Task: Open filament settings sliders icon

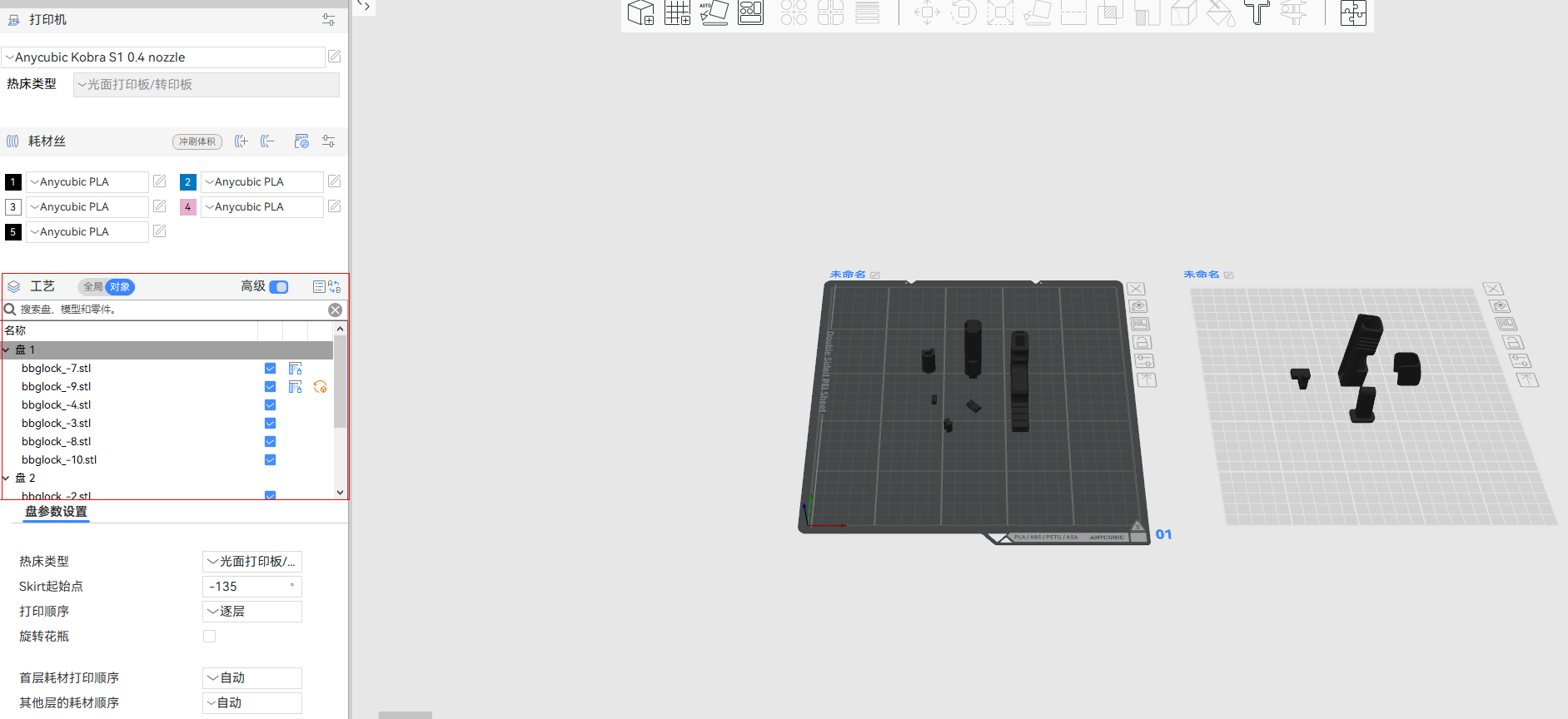Action: point(329,141)
